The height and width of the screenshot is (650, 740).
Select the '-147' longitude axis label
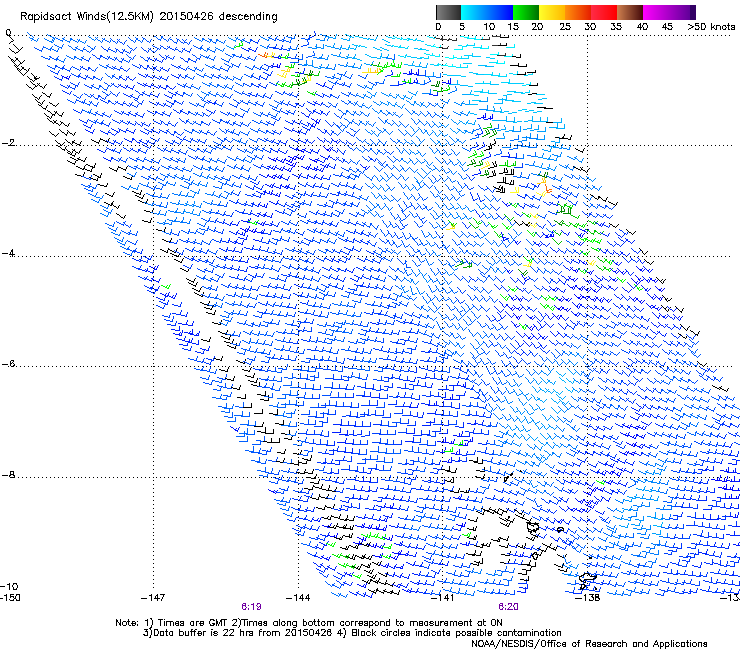pyautogui.click(x=153, y=598)
